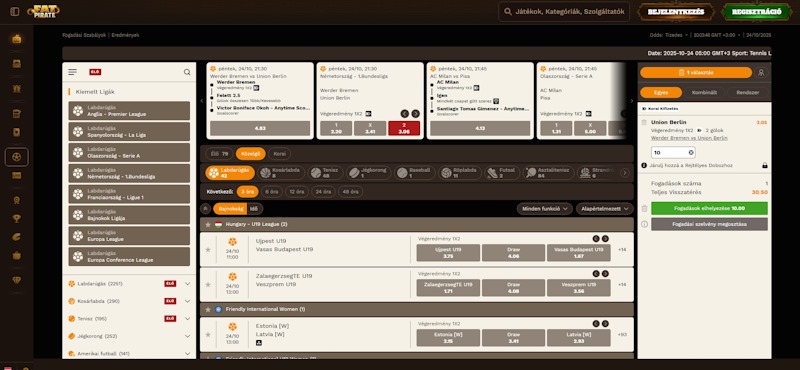Image resolution: width=800 pixels, height=370 pixels.
Task: Open the Alapértelmezett dropdown
Action: (605, 208)
